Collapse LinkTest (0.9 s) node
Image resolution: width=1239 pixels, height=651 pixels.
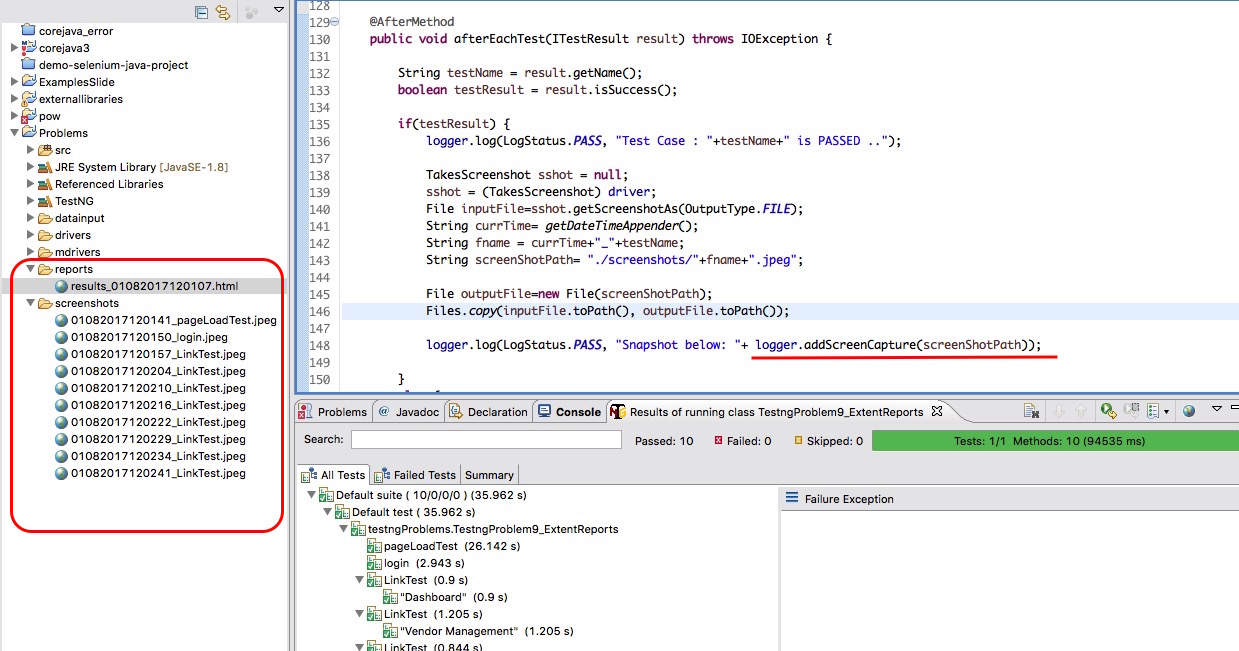360,580
